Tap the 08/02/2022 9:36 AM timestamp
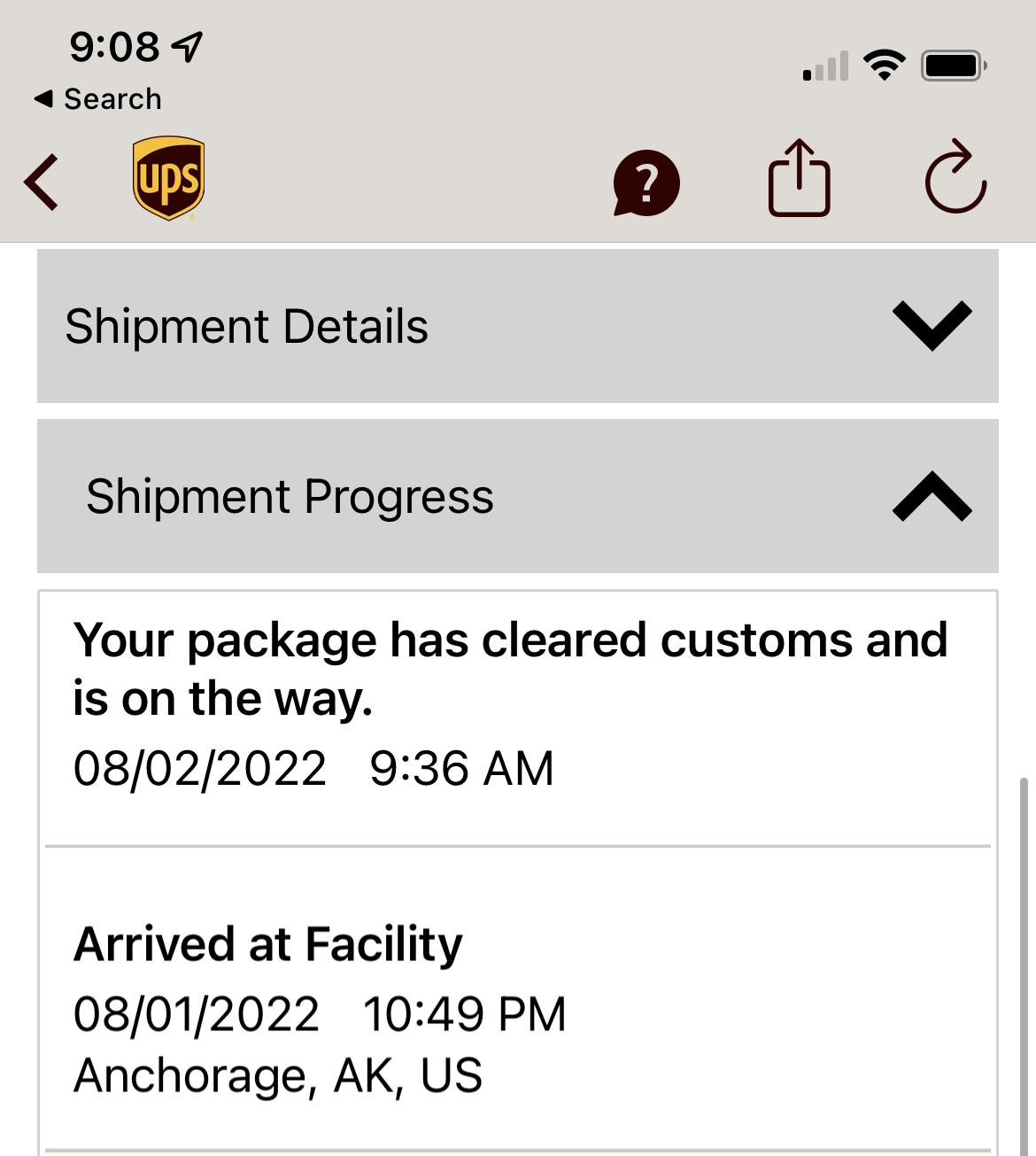 click(x=313, y=768)
